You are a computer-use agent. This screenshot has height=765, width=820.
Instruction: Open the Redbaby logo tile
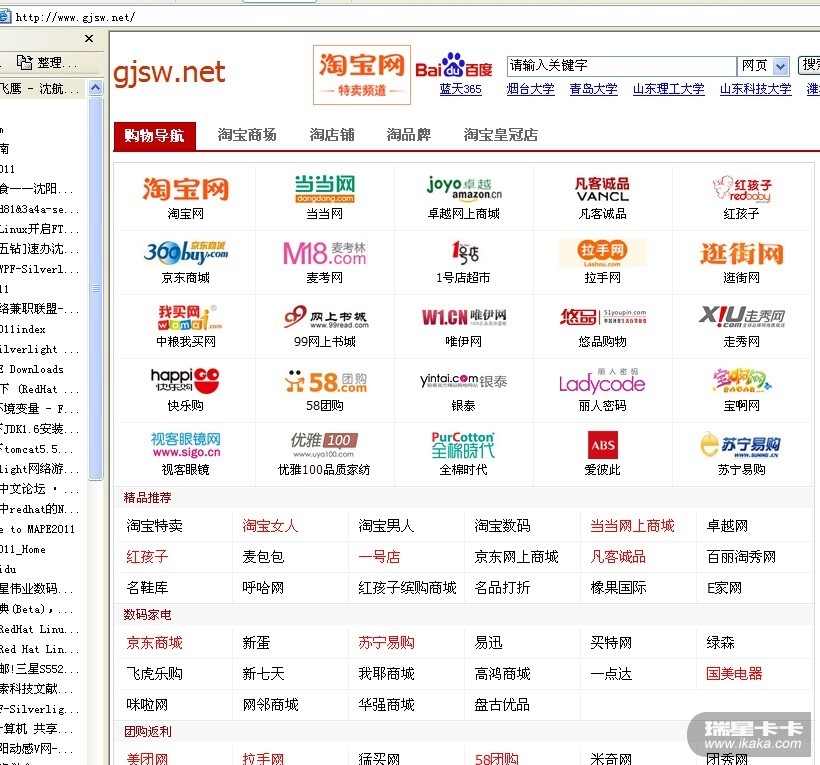point(742,189)
